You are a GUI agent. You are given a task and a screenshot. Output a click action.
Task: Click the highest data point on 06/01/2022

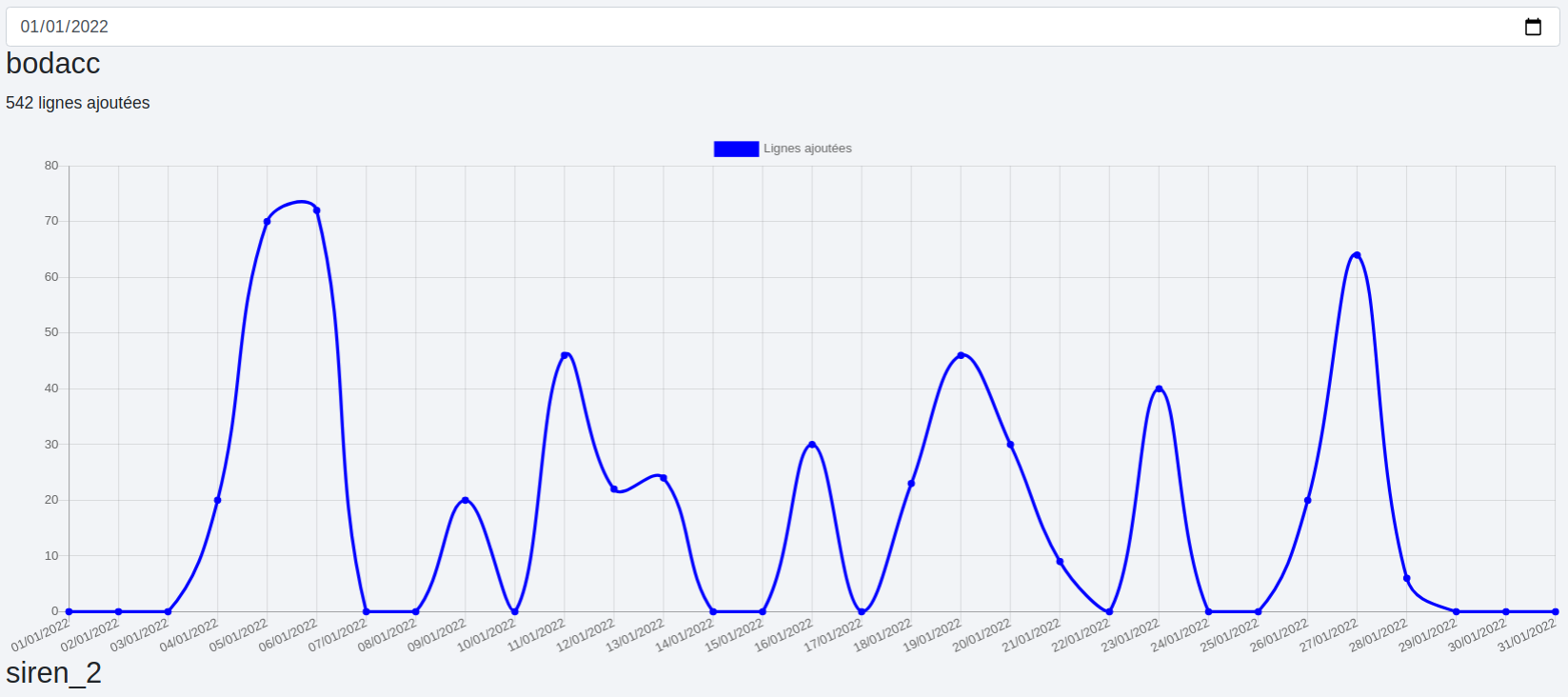coord(317,210)
